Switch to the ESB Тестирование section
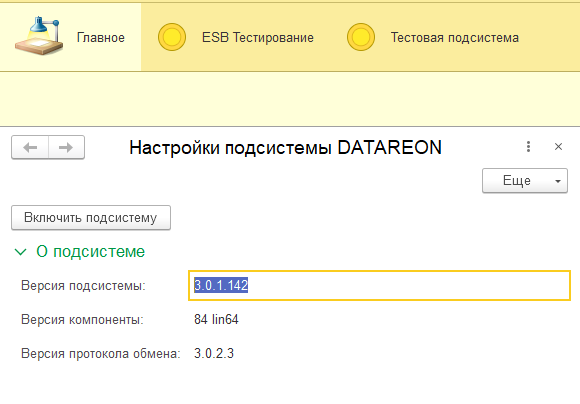This screenshot has height=404, width=580. coord(236,37)
